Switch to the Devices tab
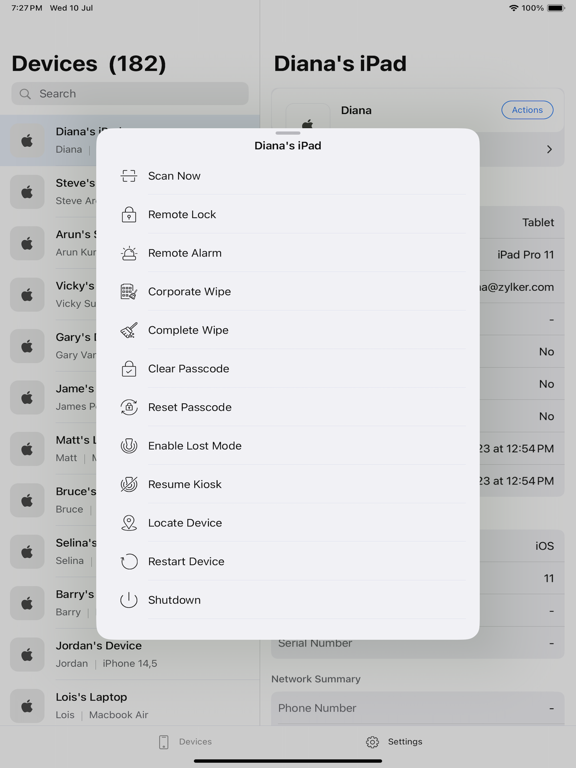Image resolution: width=576 pixels, height=768 pixels. pyautogui.click(x=185, y=742)
